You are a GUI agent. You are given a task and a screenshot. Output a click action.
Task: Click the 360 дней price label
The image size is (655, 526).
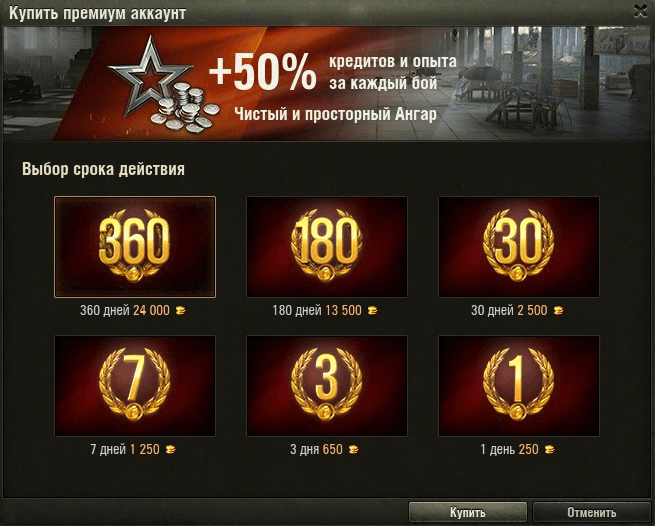(125, 310)
